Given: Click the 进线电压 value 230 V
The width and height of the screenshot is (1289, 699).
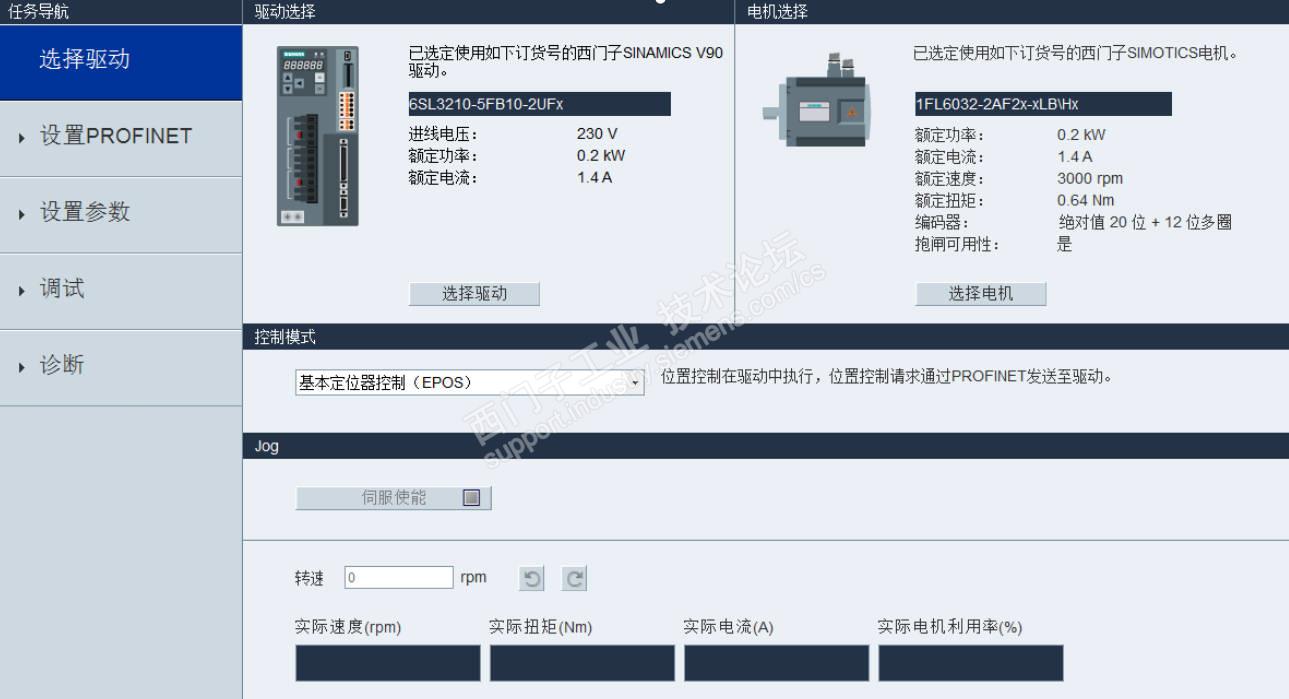Looking at the screenshot, I should coord(597,133).
